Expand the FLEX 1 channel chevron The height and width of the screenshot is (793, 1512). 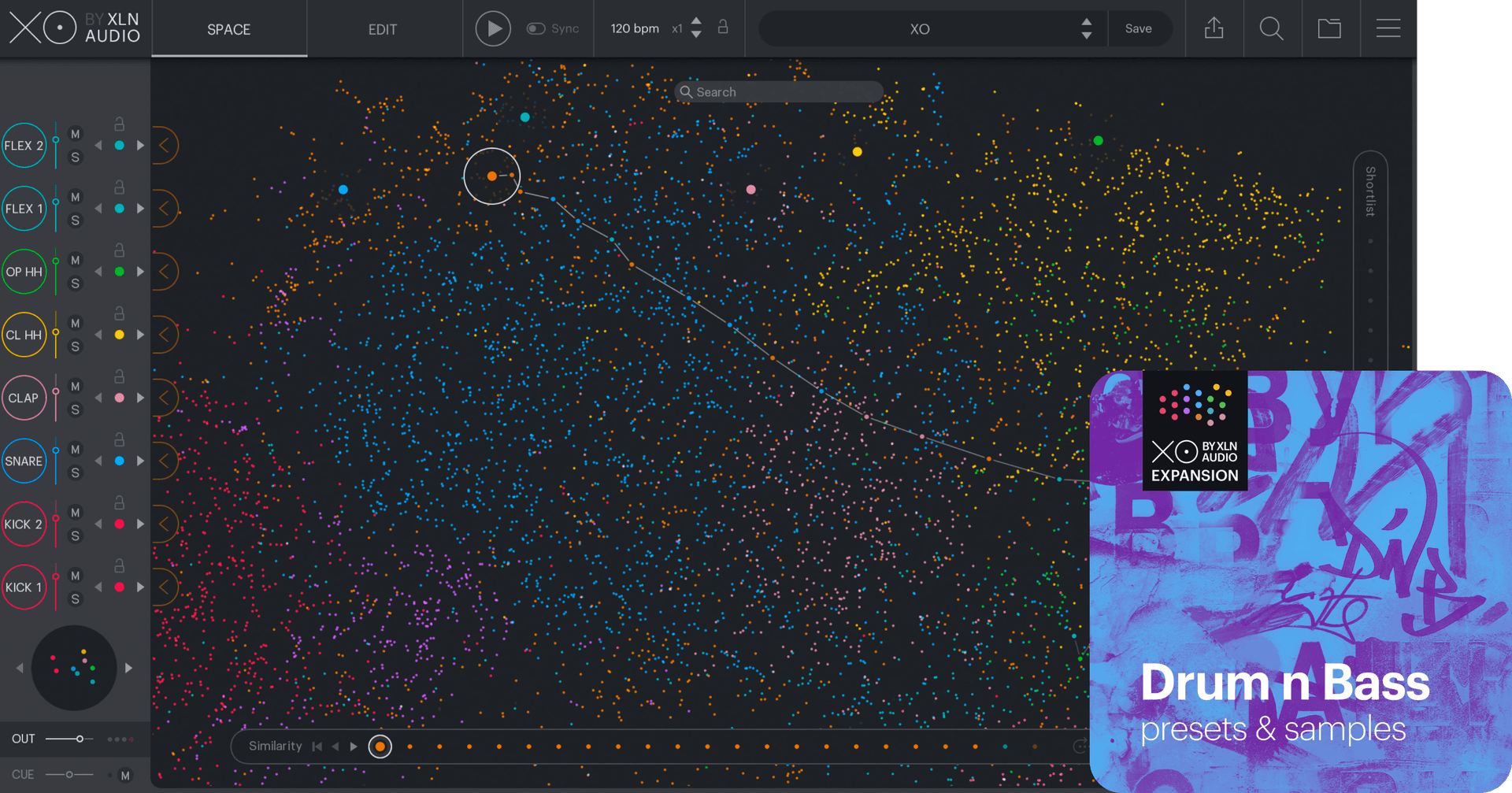tap(165, 209)
